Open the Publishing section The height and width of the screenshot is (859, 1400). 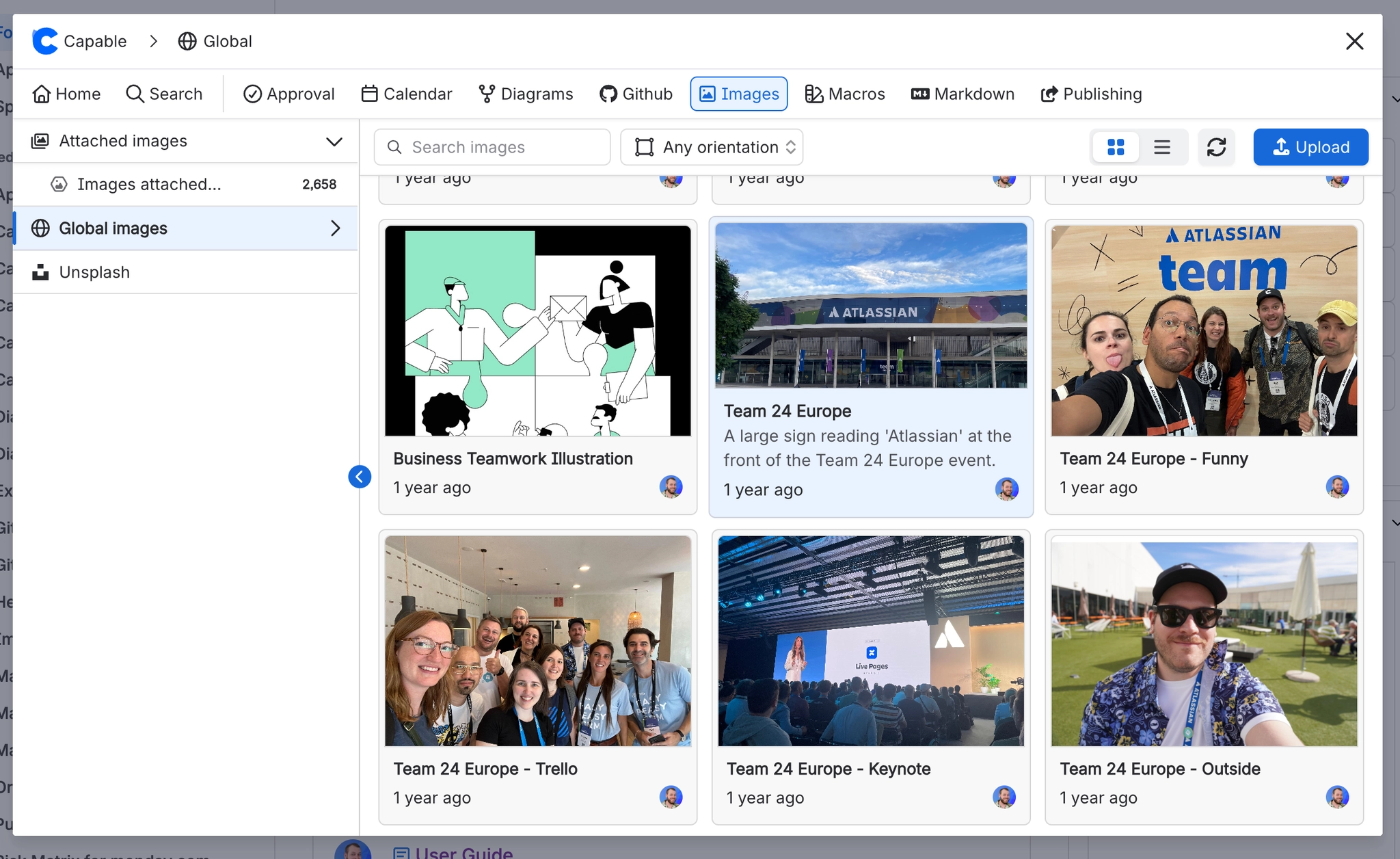point(1091,94)
